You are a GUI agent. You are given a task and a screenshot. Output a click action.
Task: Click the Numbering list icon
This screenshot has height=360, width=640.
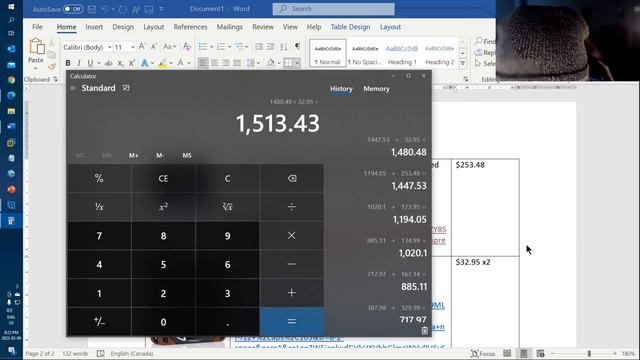[x=221, y=47]
